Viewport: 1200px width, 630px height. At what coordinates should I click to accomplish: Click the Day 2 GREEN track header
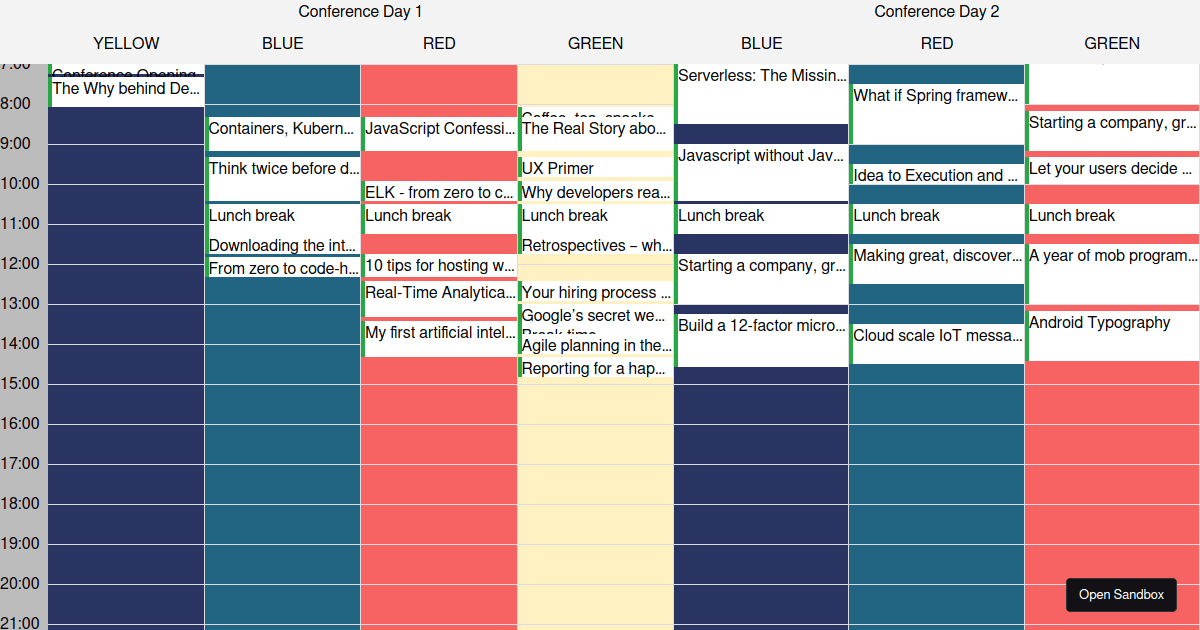[x=1112, y=43]
